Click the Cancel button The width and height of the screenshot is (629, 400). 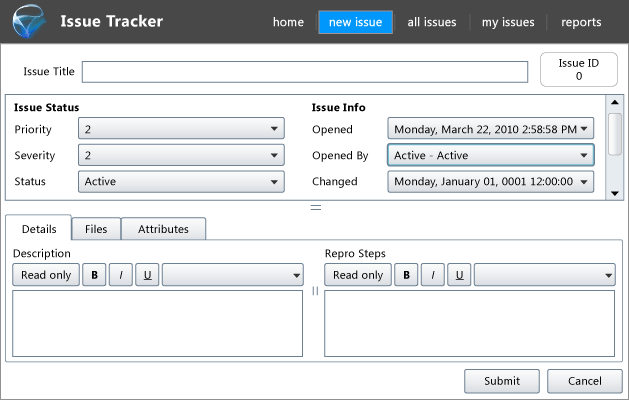(585, 381)
